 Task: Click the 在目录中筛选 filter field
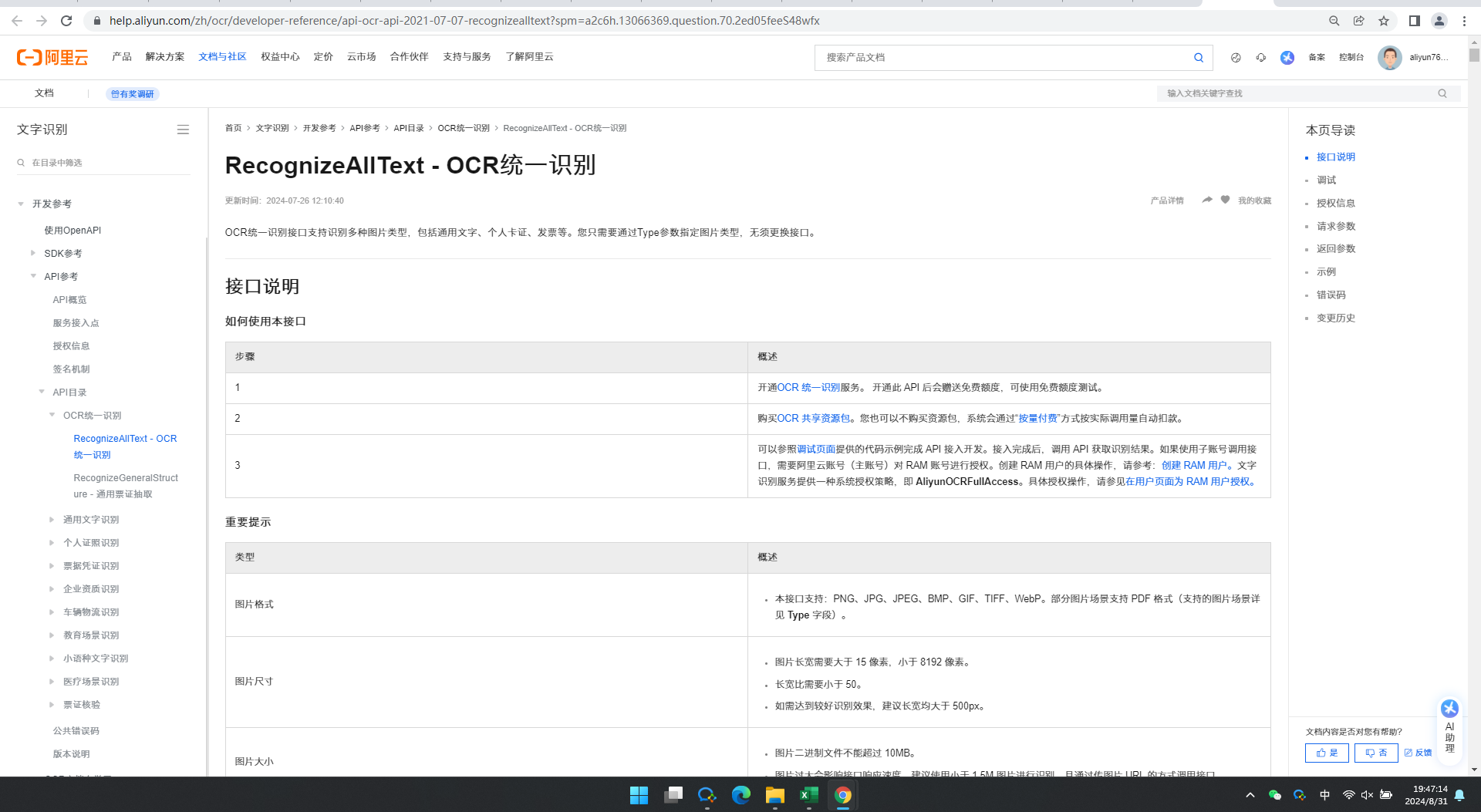103,163
